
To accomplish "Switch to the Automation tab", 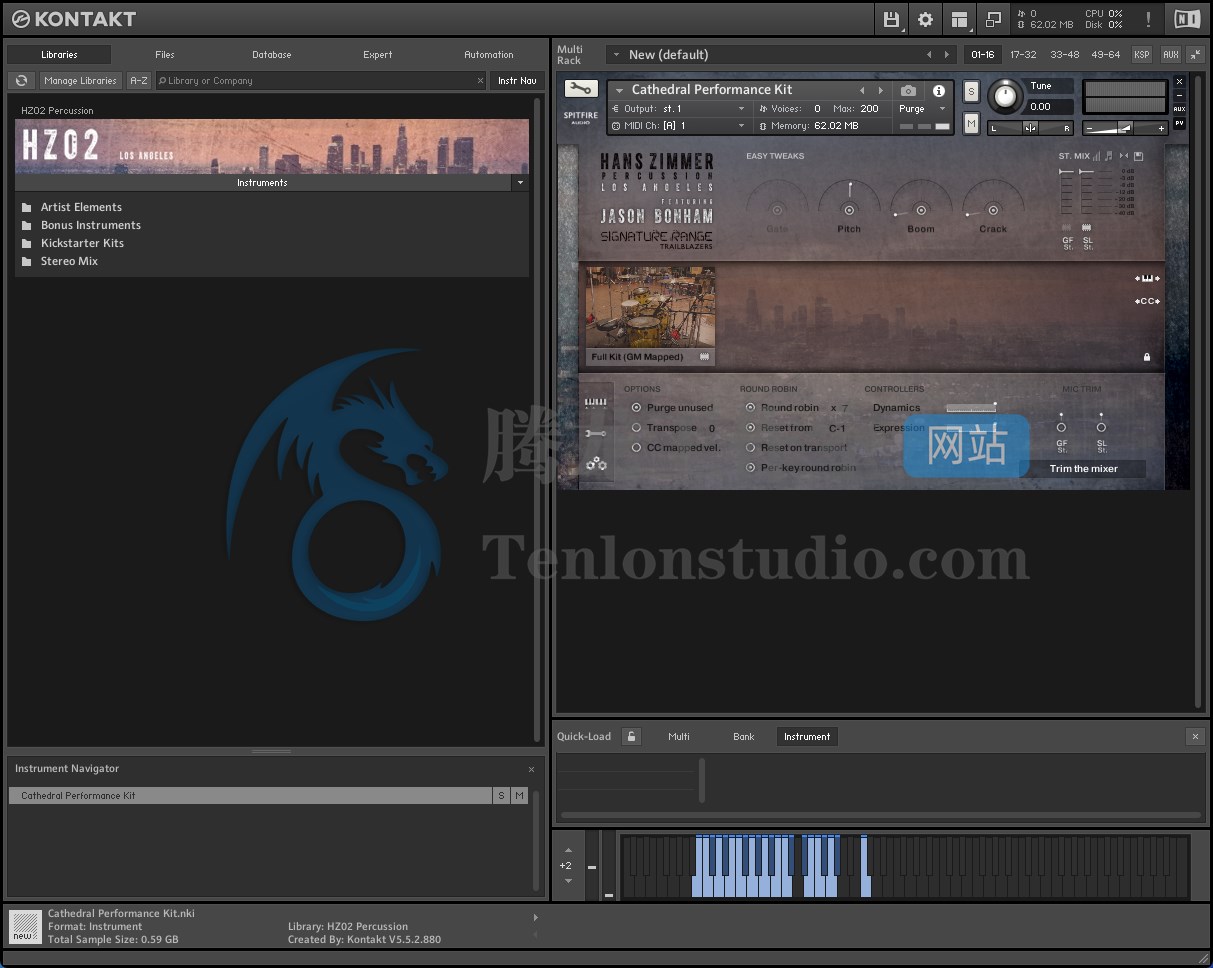I will (x=489, y=55).
